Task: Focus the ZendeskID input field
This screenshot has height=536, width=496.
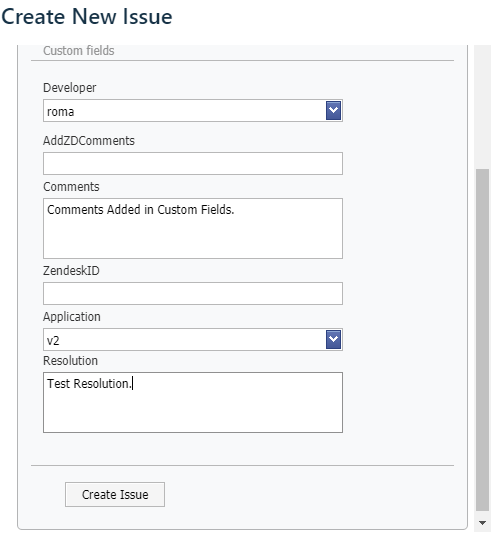Action: point(193,293)
